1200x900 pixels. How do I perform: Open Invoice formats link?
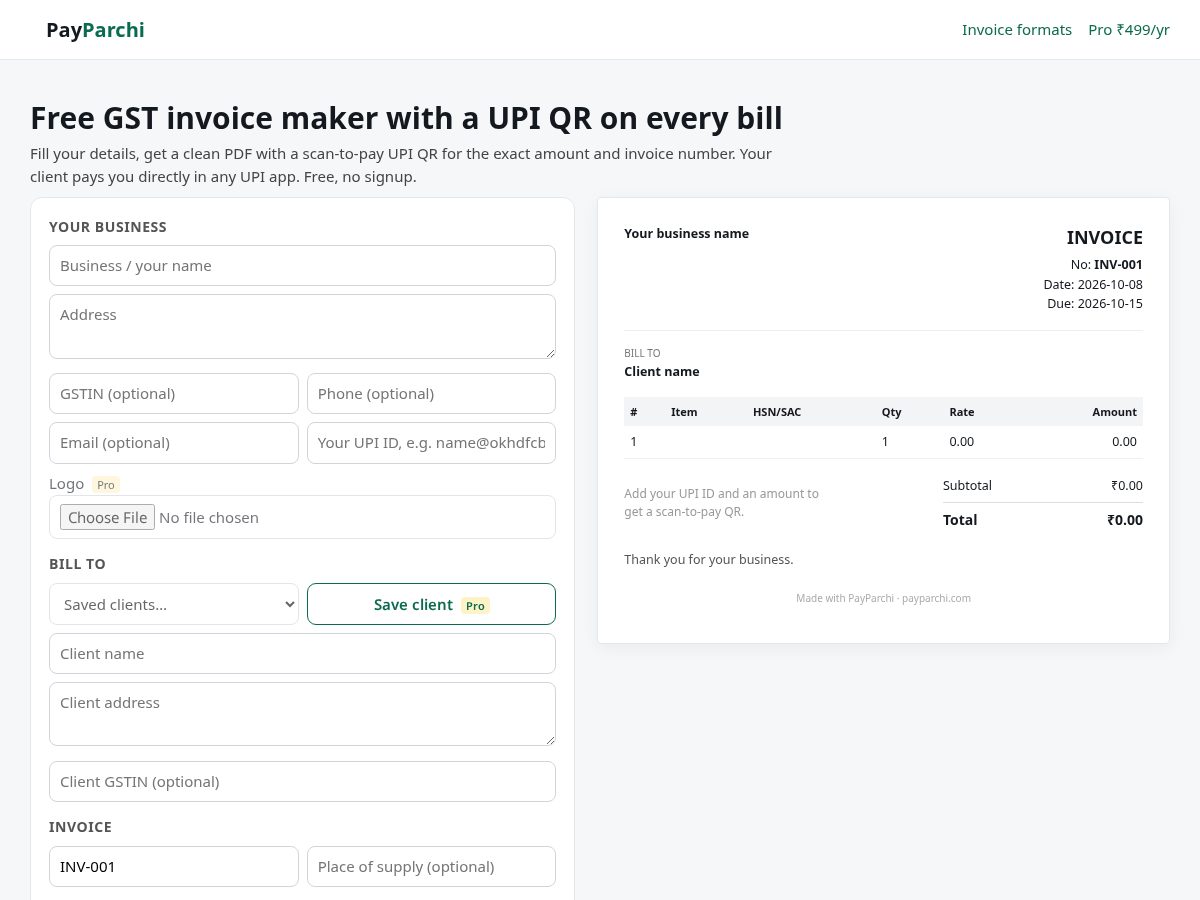pos(1017,30)
